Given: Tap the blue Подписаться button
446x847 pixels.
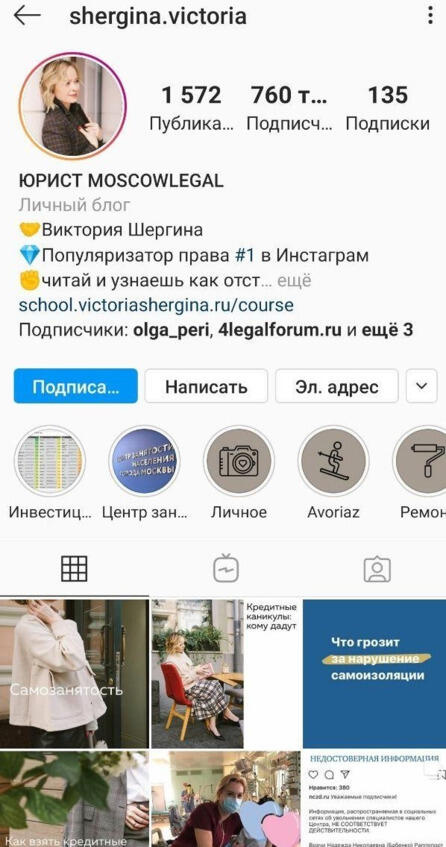Looking at the screenshot, I should coord(76,386).
